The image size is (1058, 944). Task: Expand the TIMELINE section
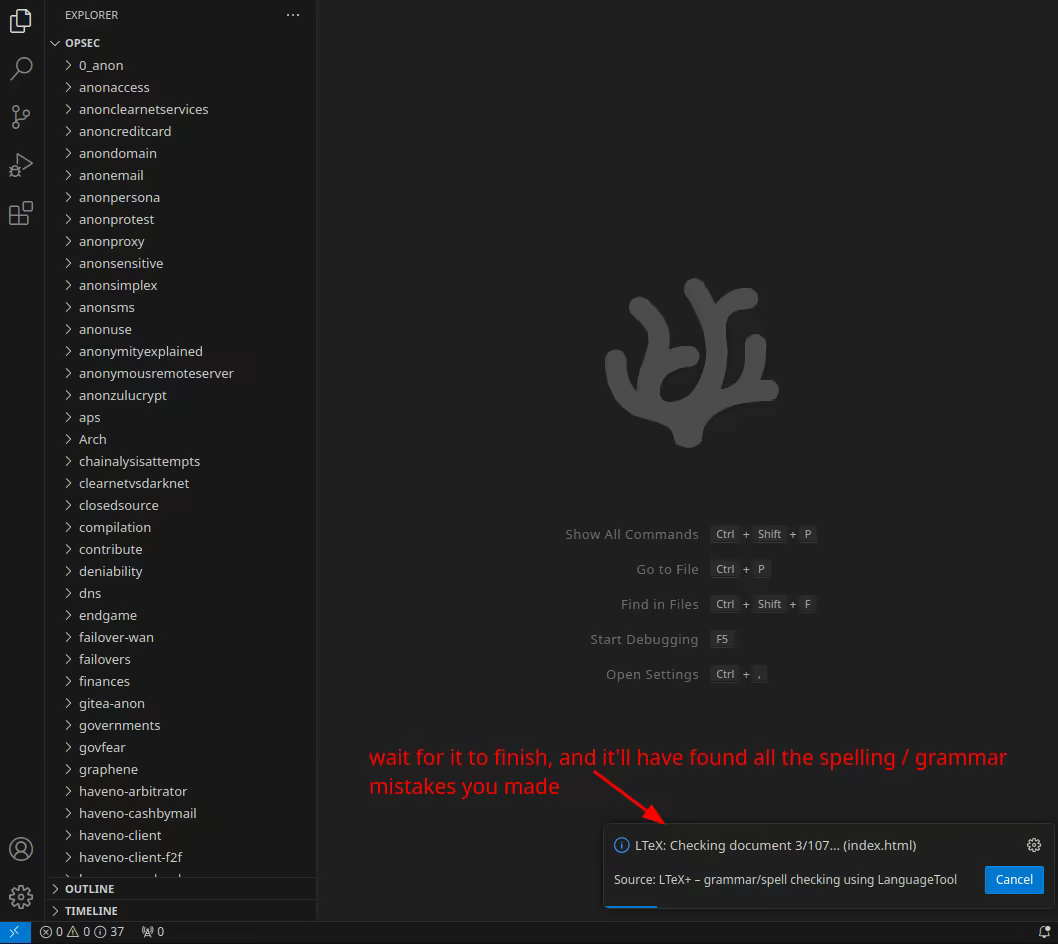[x=91, y=911]
